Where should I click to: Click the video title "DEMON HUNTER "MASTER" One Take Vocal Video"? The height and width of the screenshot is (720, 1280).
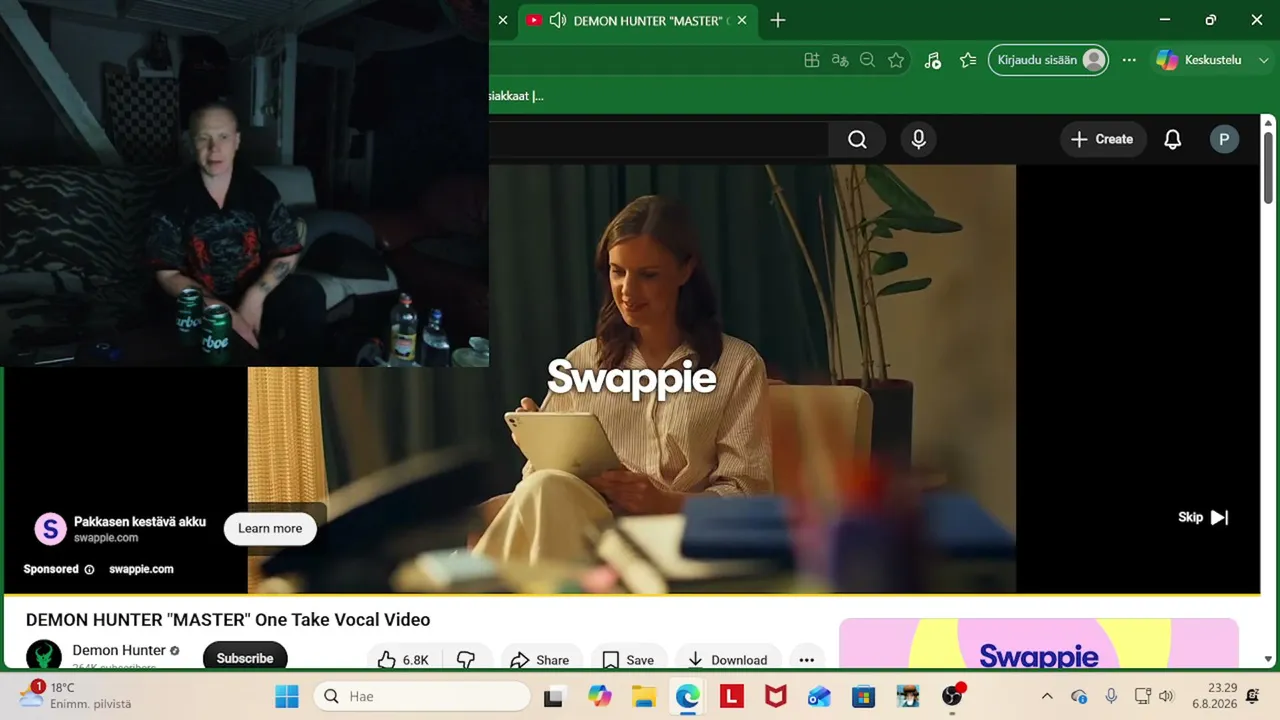coord(228,620)
